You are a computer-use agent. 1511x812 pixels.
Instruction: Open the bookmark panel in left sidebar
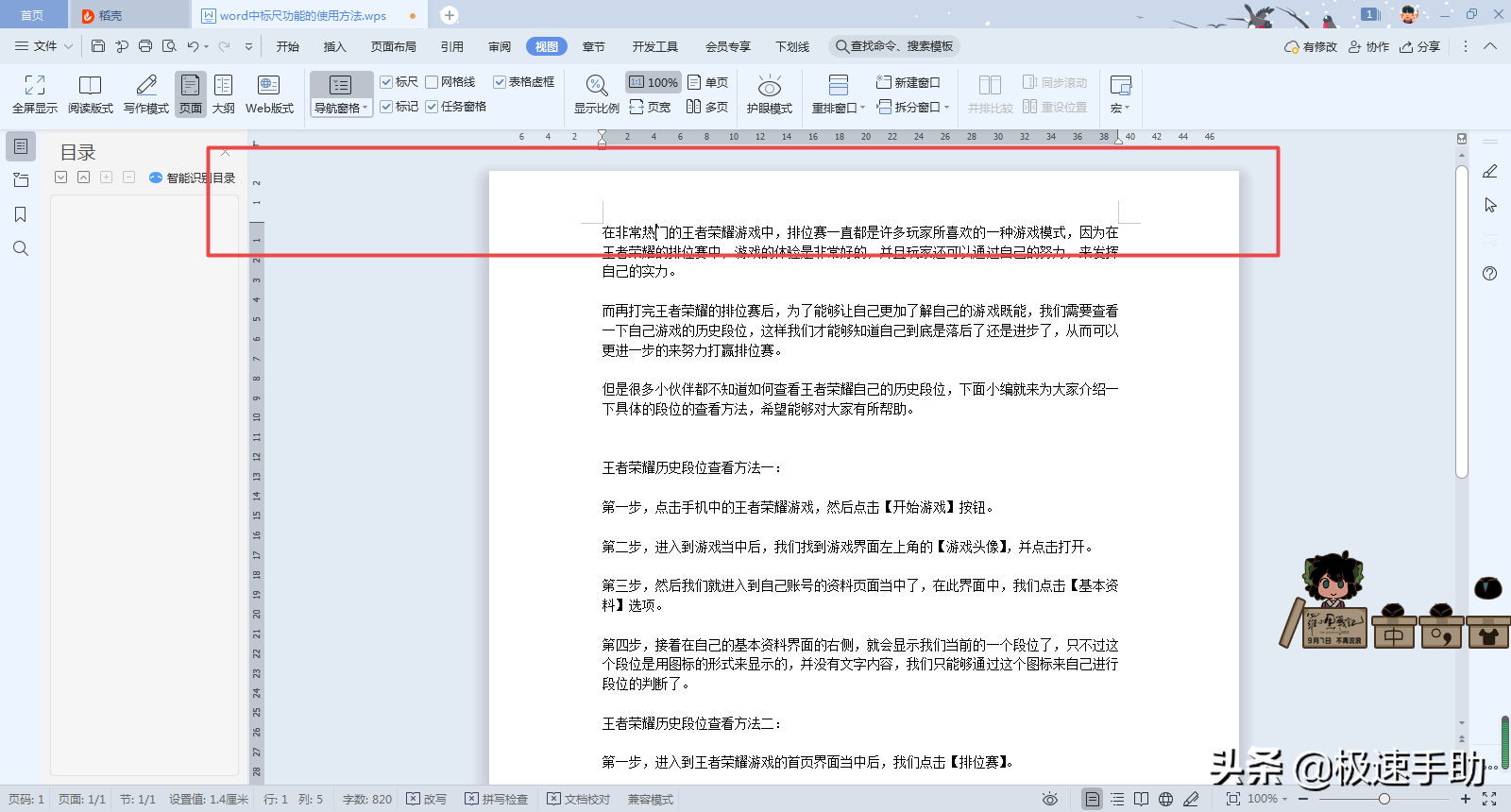tap(21, 214)
